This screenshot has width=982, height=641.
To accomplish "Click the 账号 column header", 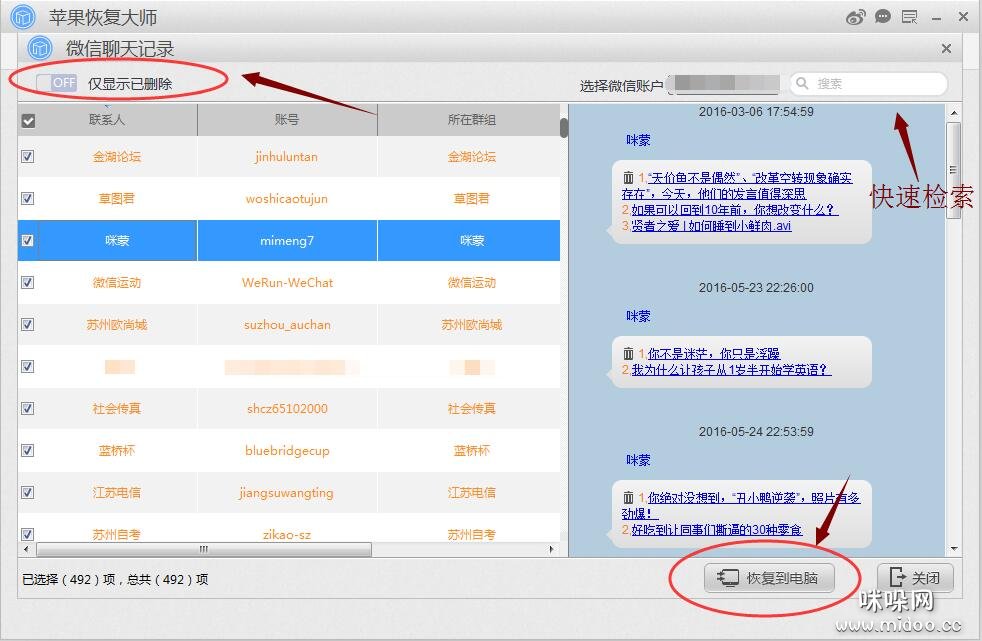I will (x=287, y=120).
